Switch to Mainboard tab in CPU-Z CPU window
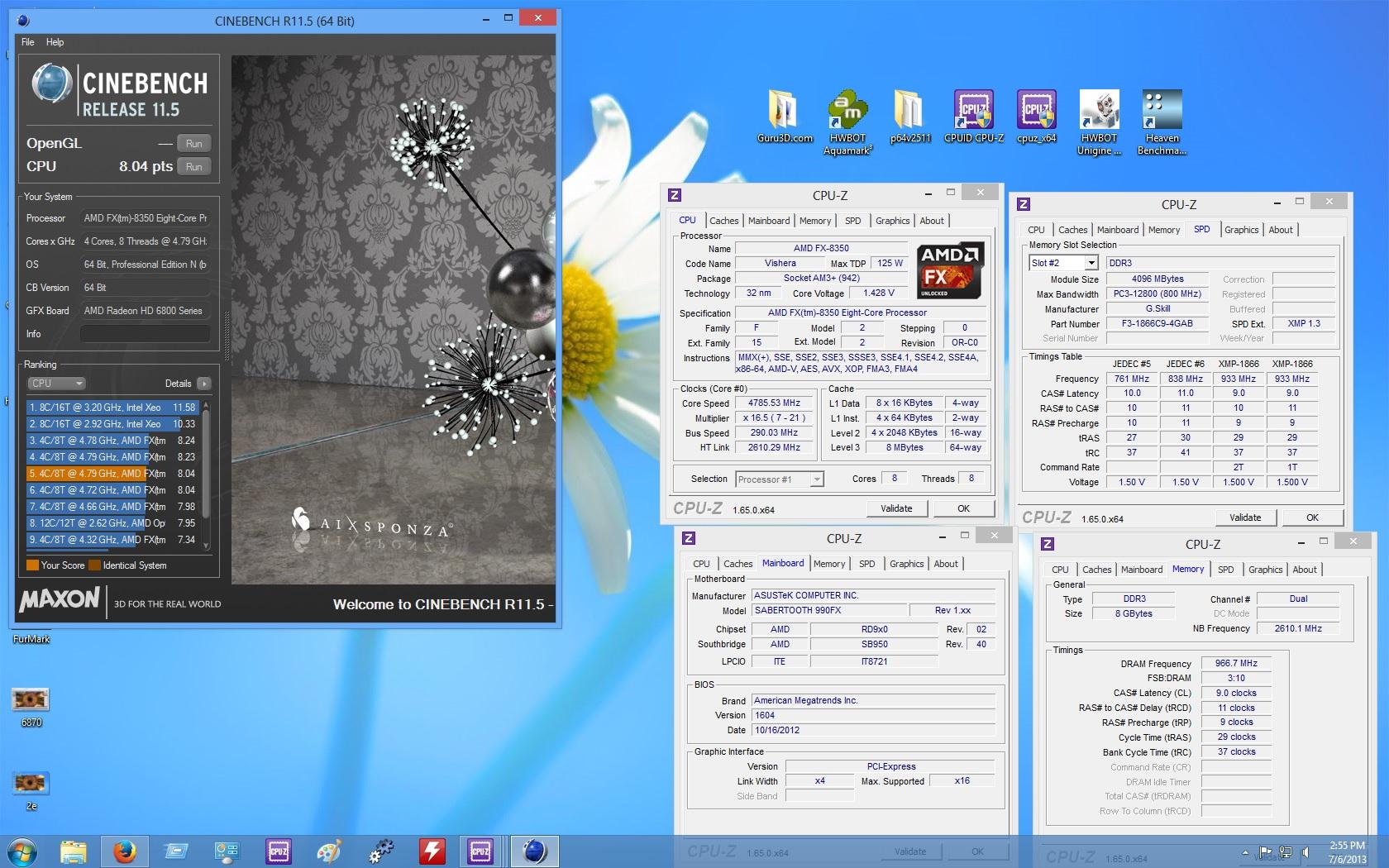This screenshot has height=868, width=1389. (769, 221)
